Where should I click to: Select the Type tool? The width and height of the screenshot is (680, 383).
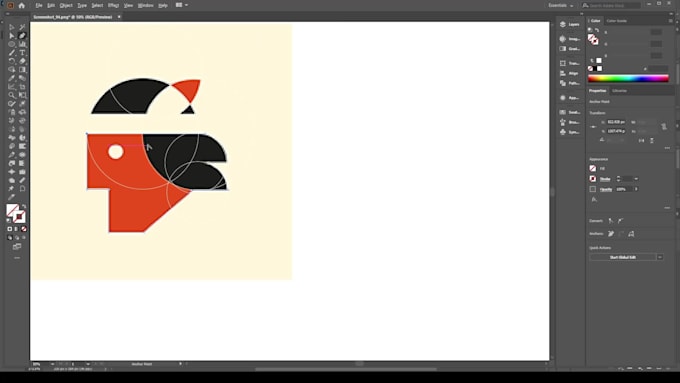click(x=22, y=53)
